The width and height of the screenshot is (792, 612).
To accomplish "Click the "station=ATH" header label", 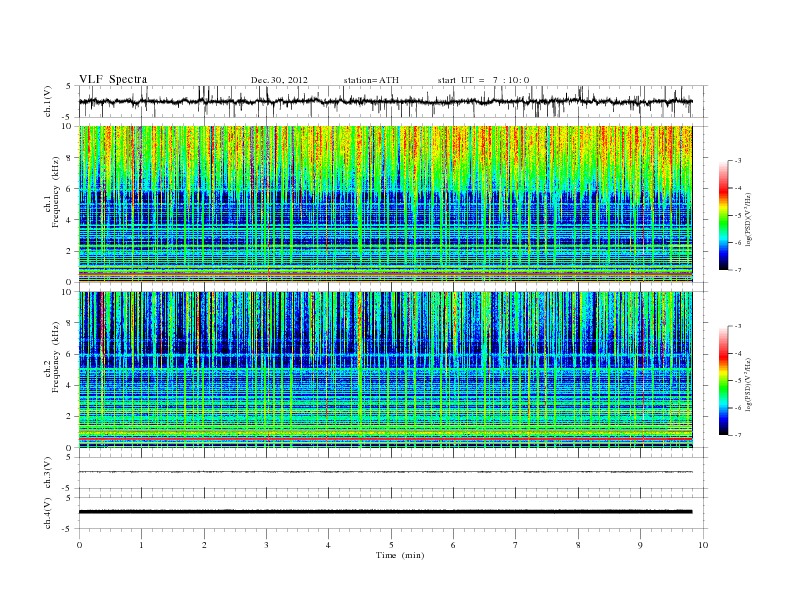I will coord(371,80).
